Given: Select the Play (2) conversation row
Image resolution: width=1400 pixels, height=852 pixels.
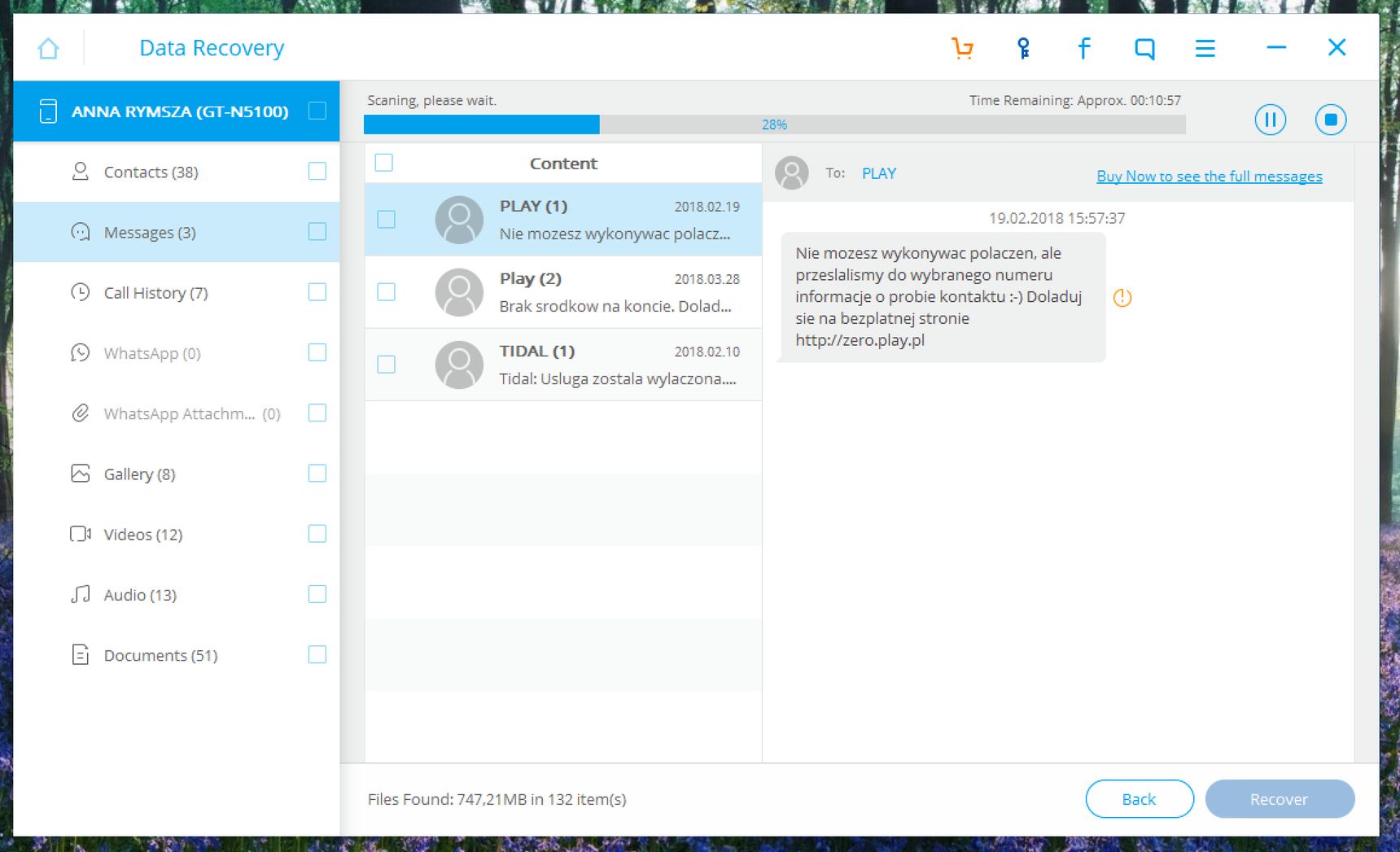Looking at the screenshot, I should pyautogui.click(x=563, y=292).
